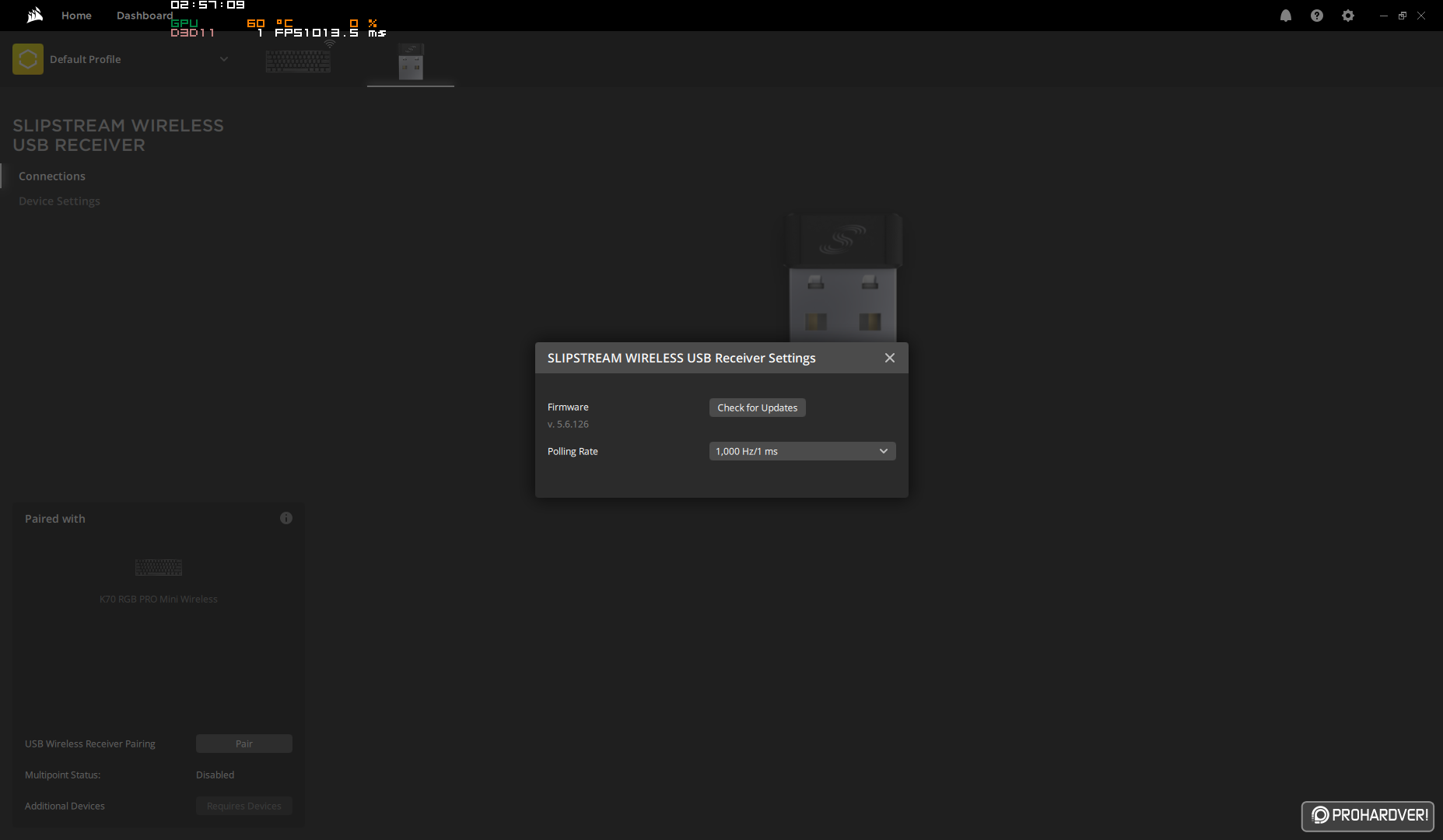The width and height of the screenshot is (1443, 840).
Task: Restore down the iCUE window
Action: tap(1403, 16)
